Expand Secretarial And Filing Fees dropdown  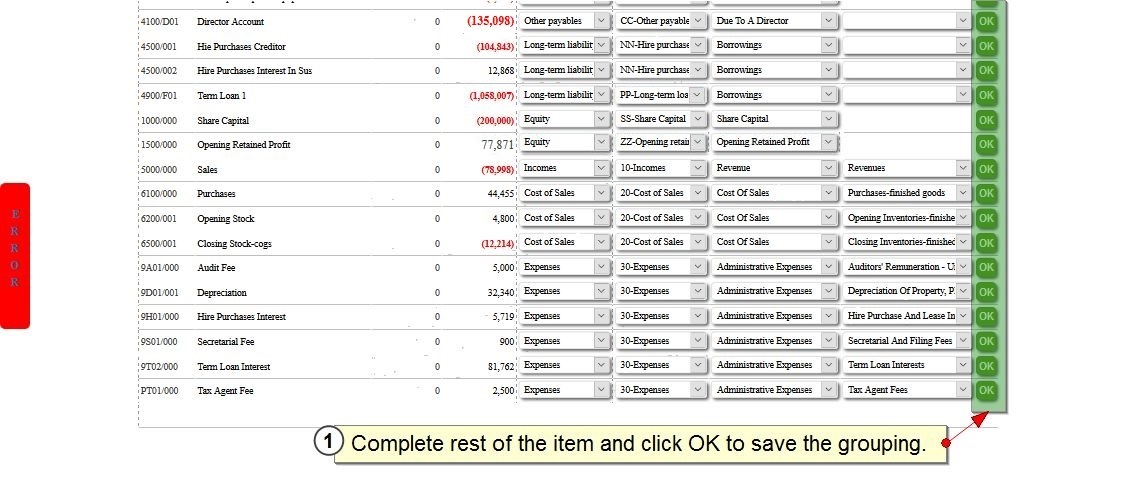pyautogui.click(x=907, y=340)
